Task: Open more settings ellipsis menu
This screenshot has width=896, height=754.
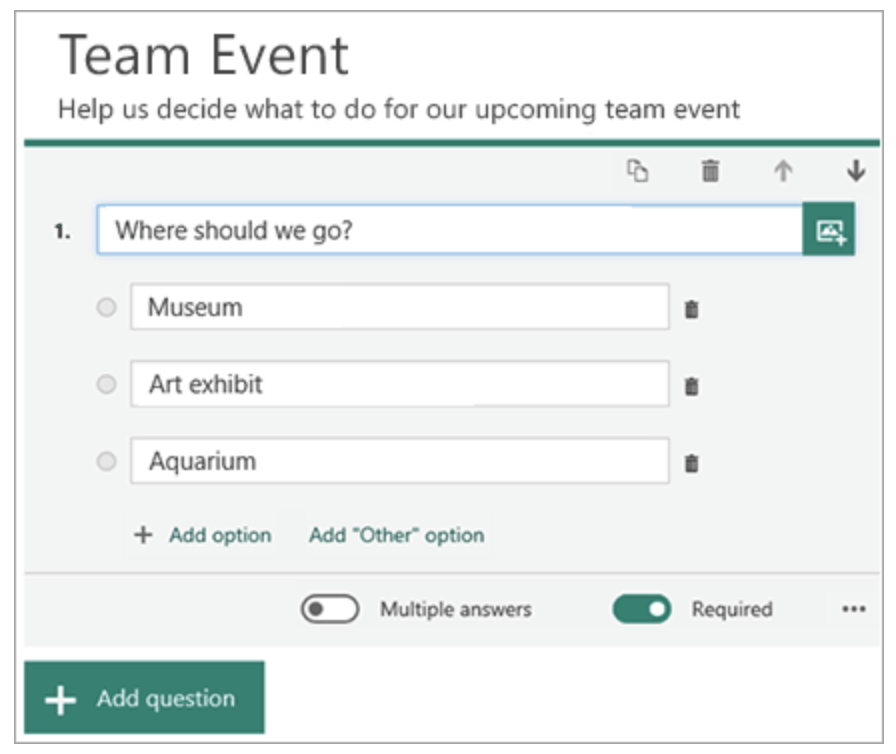Action: 853,609
